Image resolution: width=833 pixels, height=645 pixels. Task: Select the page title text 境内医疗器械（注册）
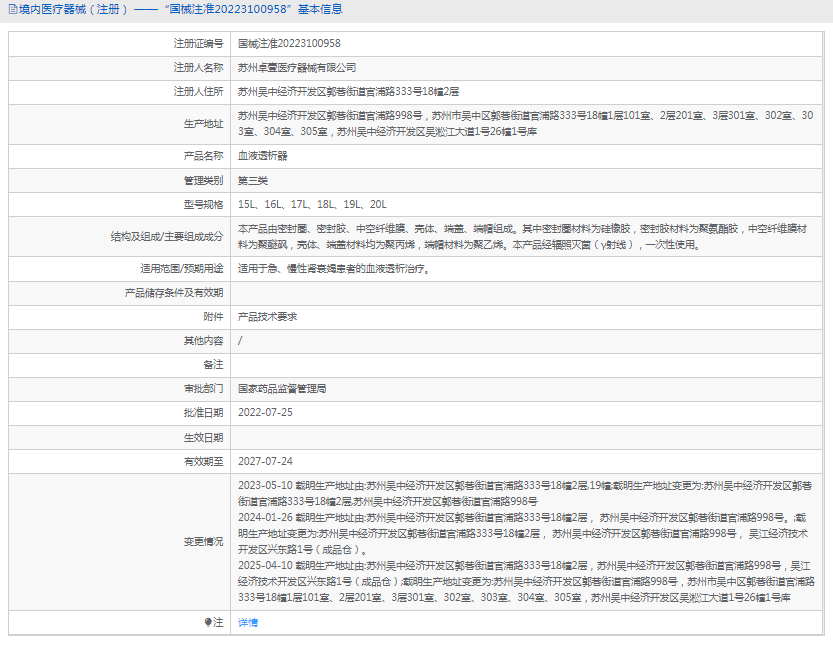74,10
